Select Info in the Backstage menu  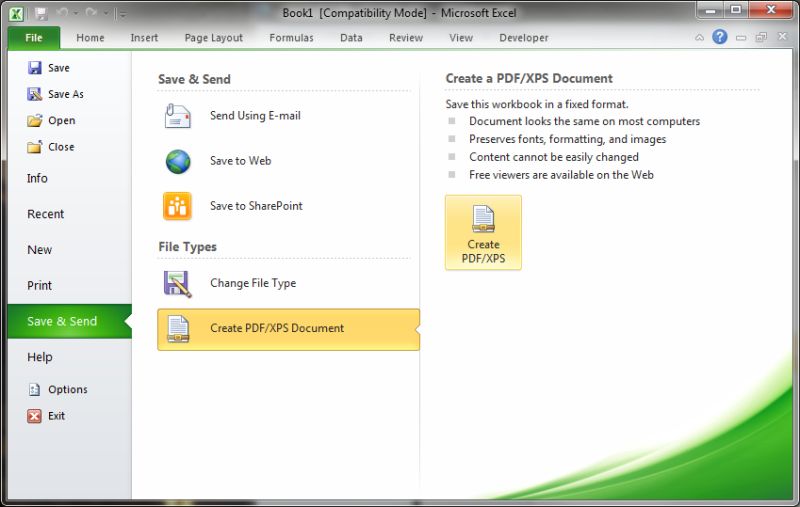coord(37,179)
